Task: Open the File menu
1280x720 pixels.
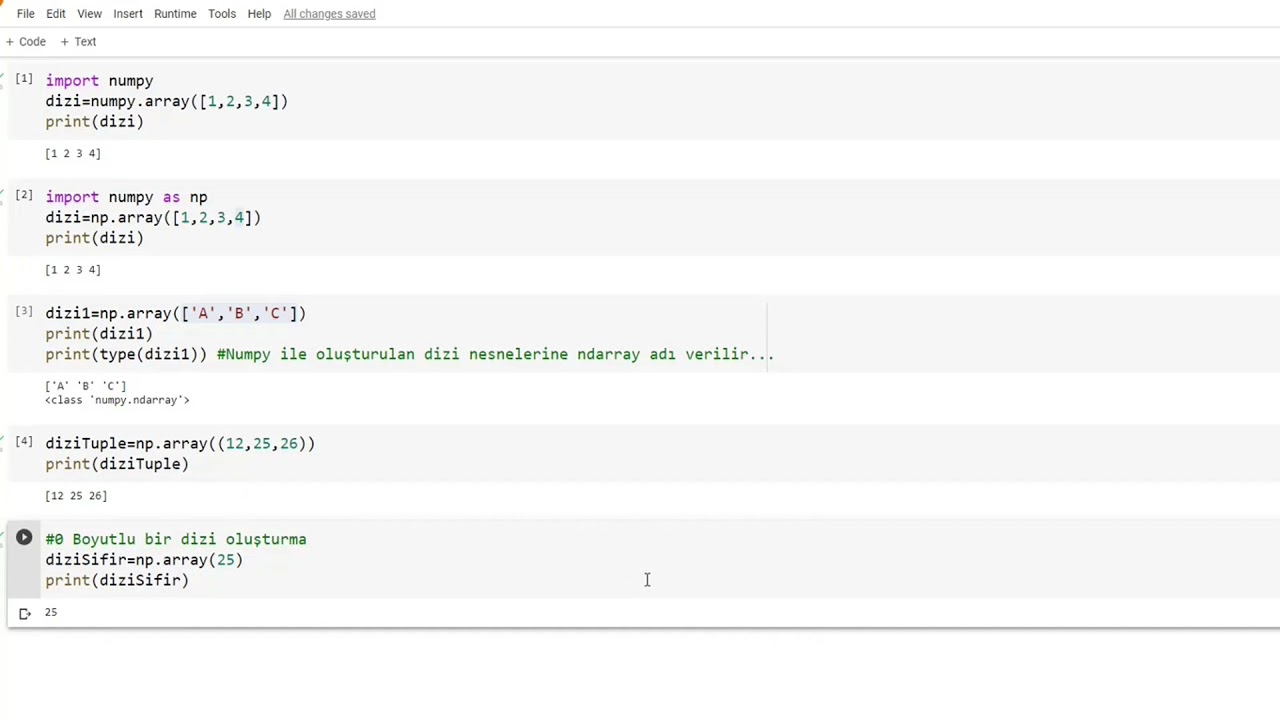Action: point(26,14)
